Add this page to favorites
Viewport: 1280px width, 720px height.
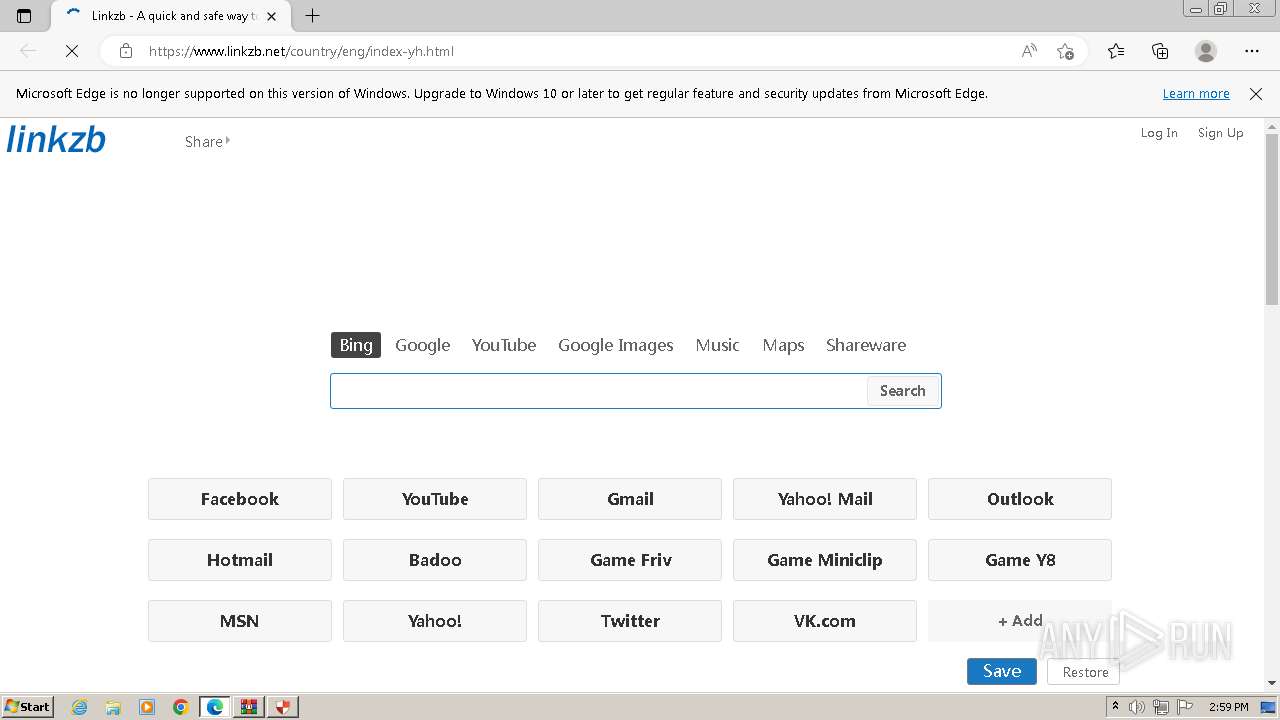[x=1065, y=51]
